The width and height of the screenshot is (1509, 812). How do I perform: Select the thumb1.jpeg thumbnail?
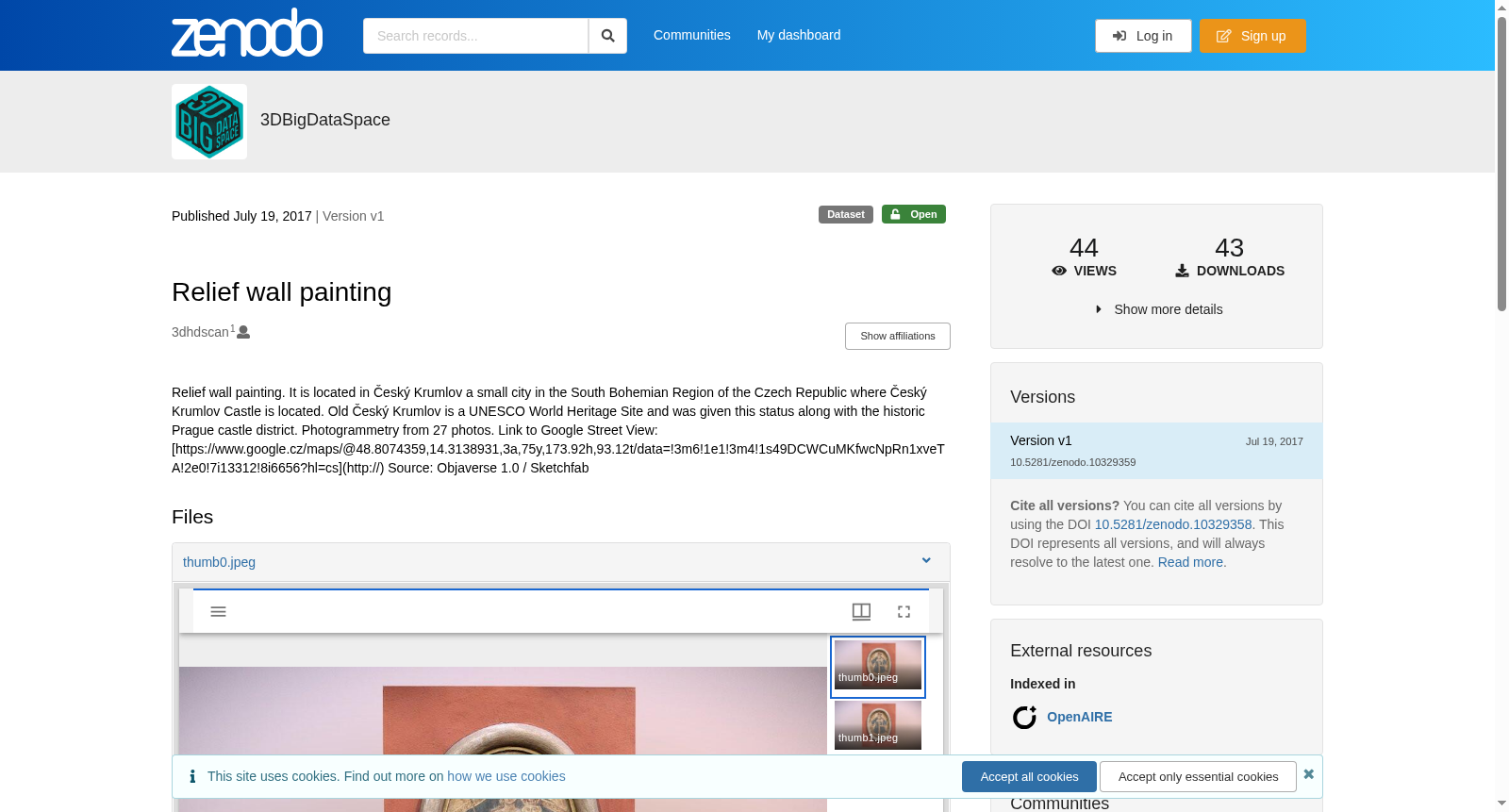(x=878, y=725)
